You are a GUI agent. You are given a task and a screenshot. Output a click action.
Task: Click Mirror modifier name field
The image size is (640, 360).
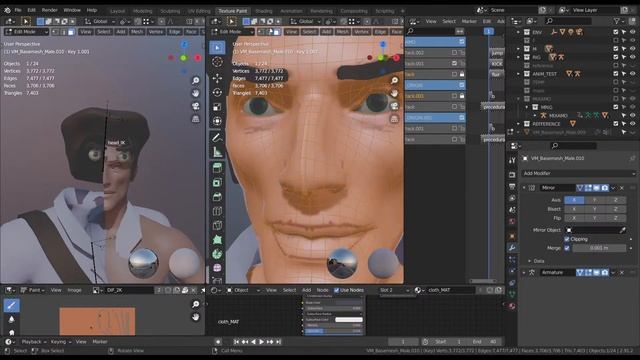click(x=557, y=188)
